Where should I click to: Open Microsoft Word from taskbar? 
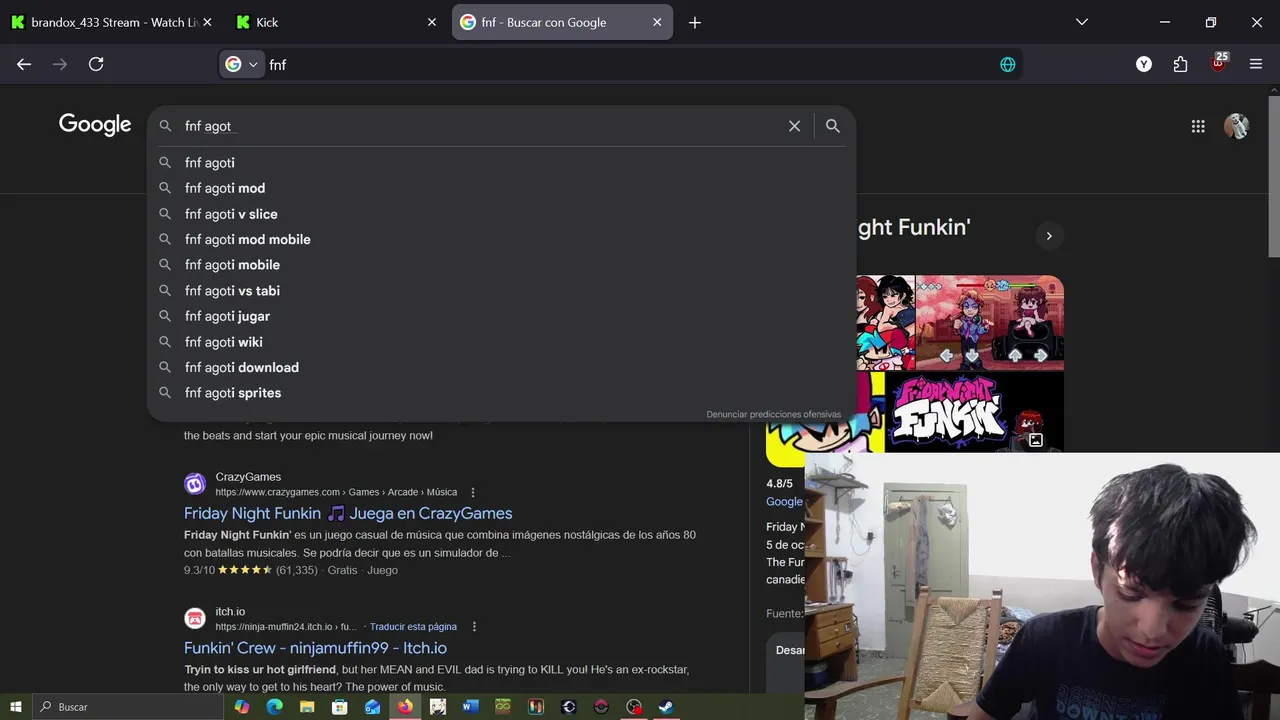pyautogui.click(x=470, y=707)
